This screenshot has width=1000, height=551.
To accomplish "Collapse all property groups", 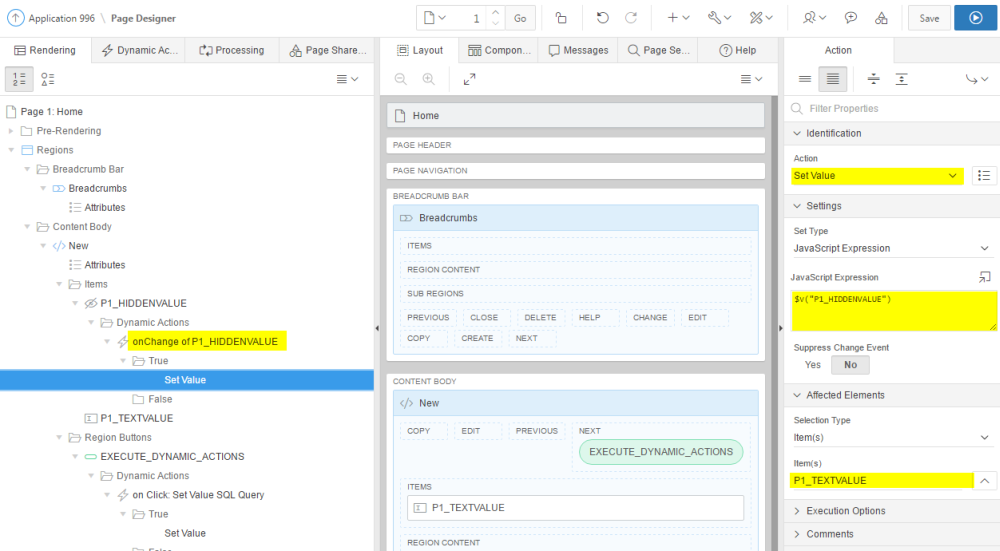I will pos(874,79).
